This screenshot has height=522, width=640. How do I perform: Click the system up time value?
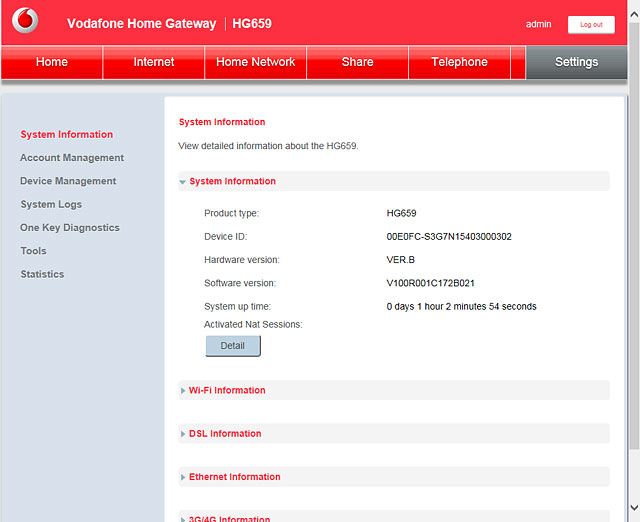[461, 307]
